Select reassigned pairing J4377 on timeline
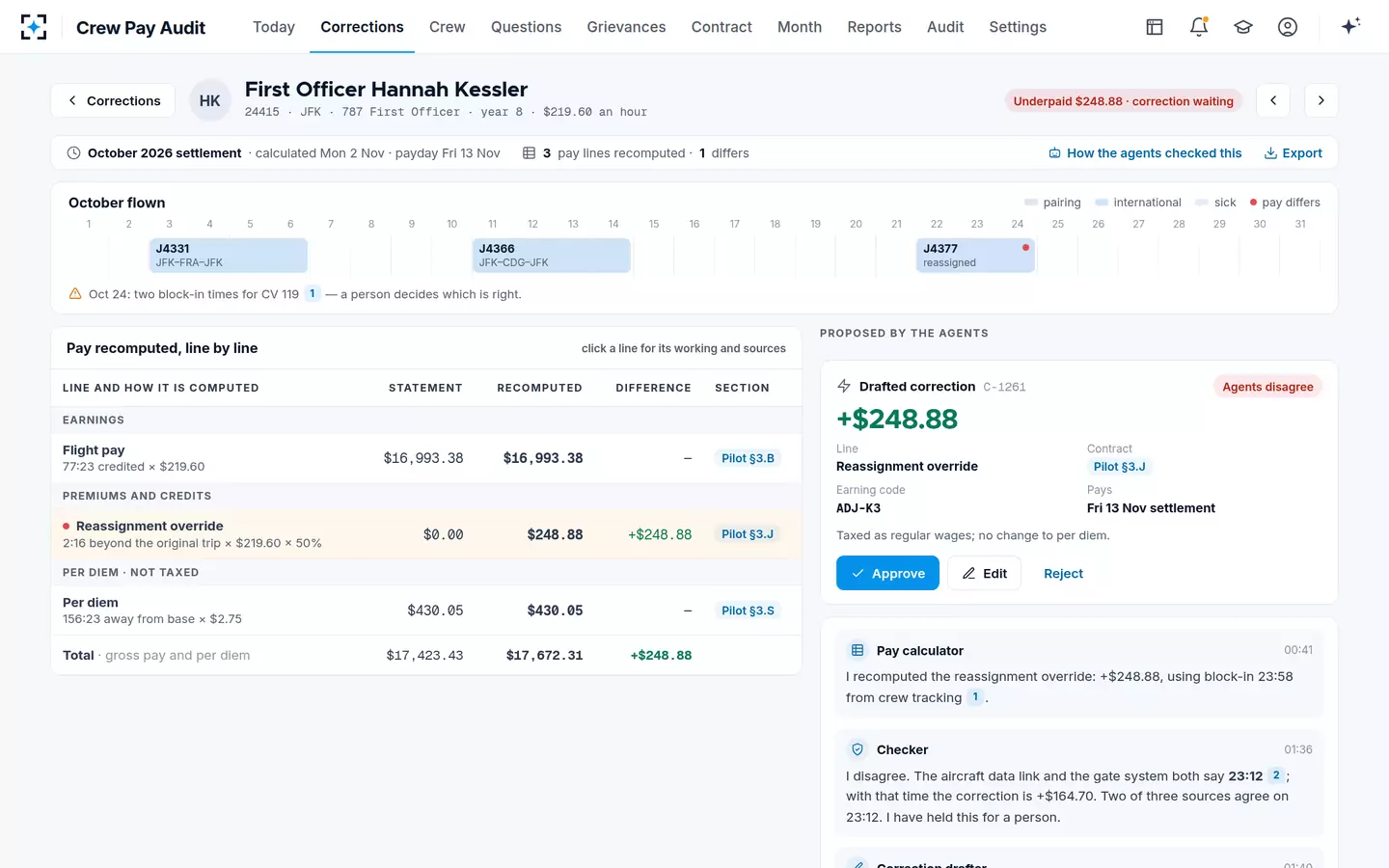Screen dimensions: 1389x868 tap(975, 256)
